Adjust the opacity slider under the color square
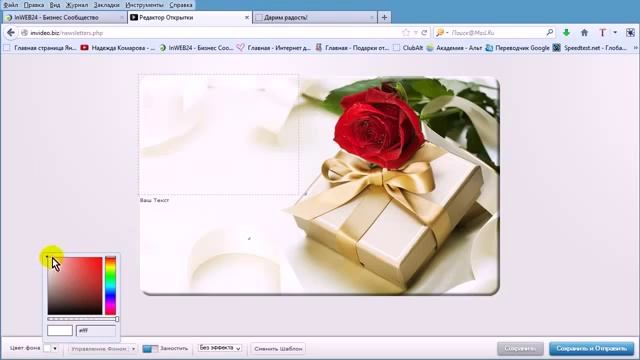This screenshot has width=640, height=360. (x=83, y=319)
